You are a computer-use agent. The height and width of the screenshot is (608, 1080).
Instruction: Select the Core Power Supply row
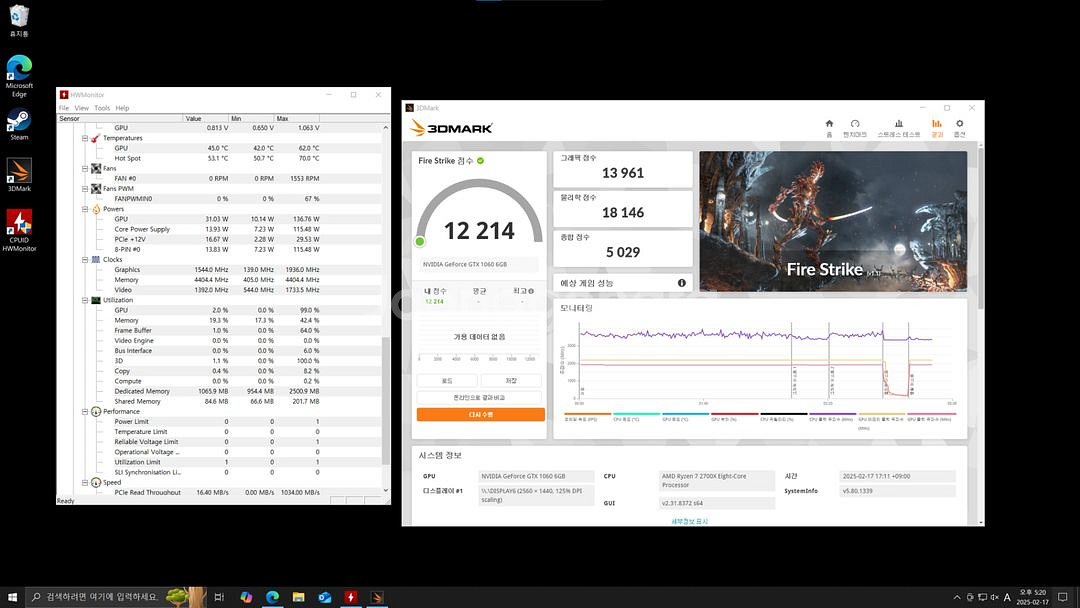[219, 229]
